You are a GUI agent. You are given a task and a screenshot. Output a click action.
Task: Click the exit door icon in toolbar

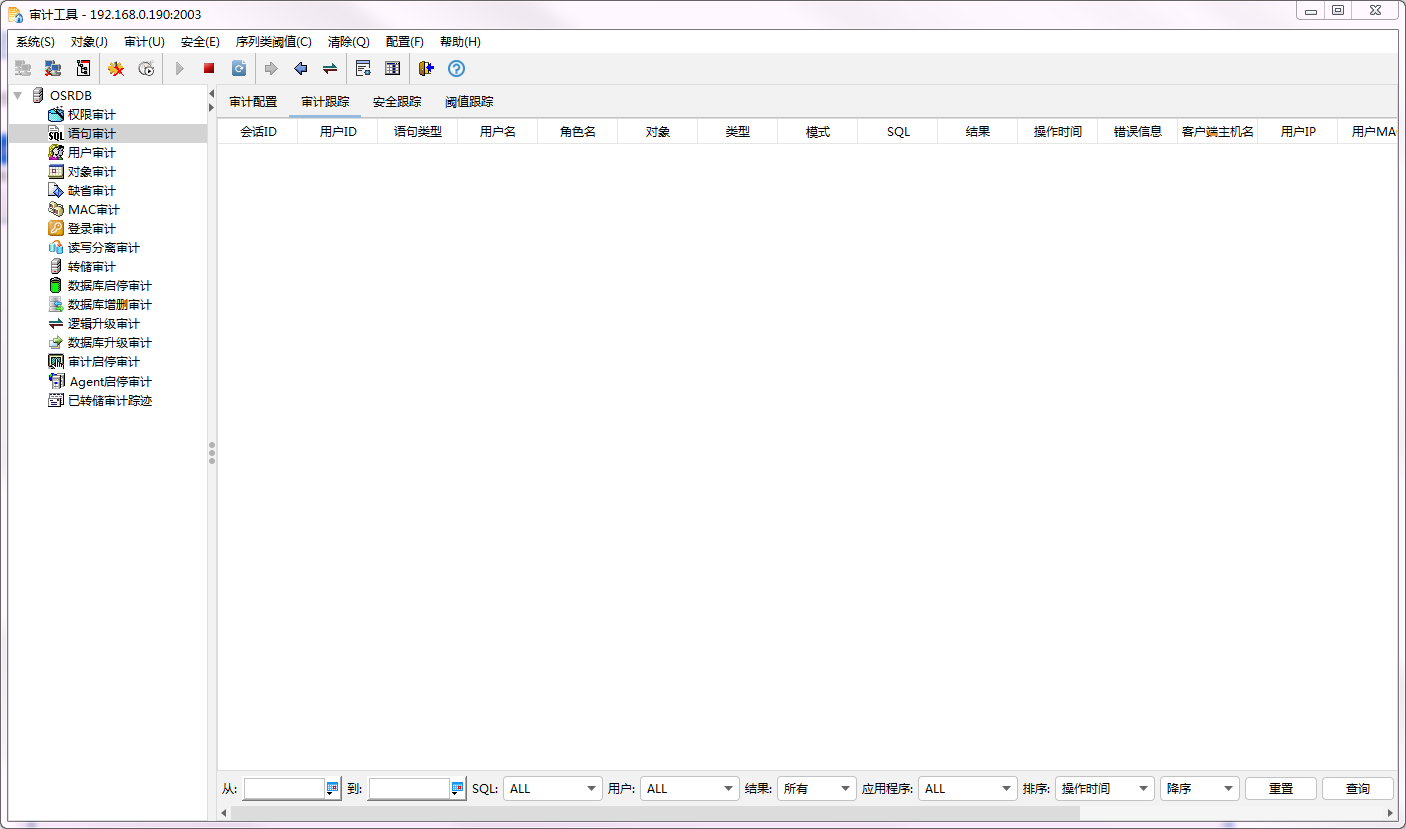coord(426,69)
